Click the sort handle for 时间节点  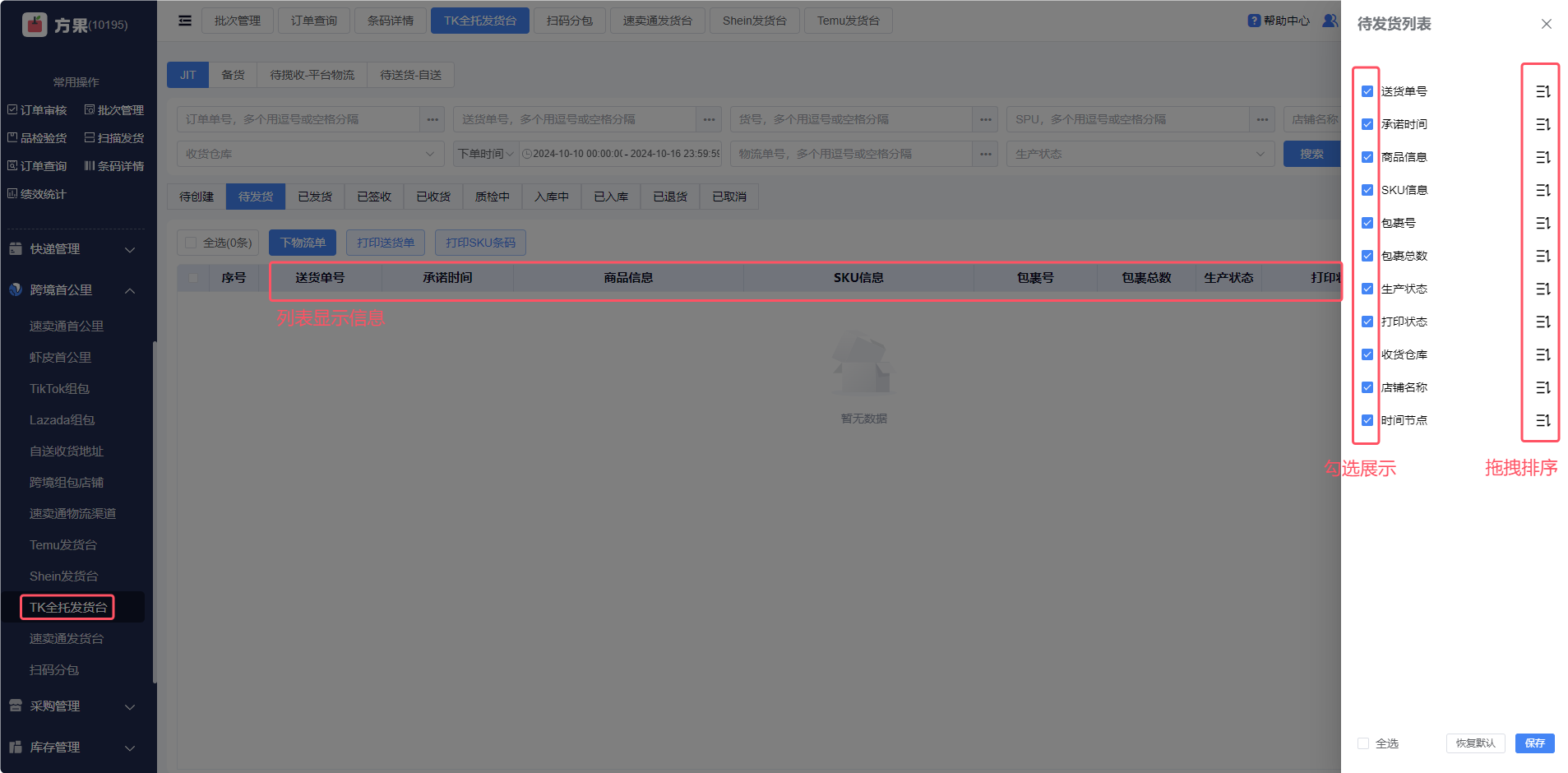coord(1543,420)
